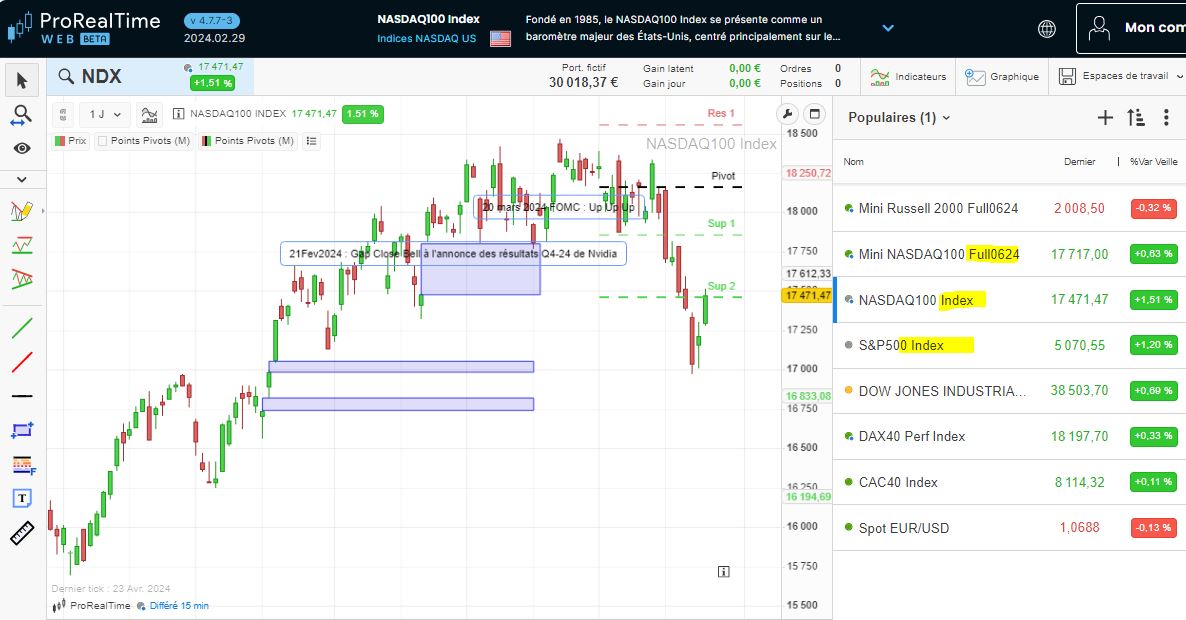Click the magnifier icon beside NDX
Screen dimensions: 1186x620
[x=67, y=76]
